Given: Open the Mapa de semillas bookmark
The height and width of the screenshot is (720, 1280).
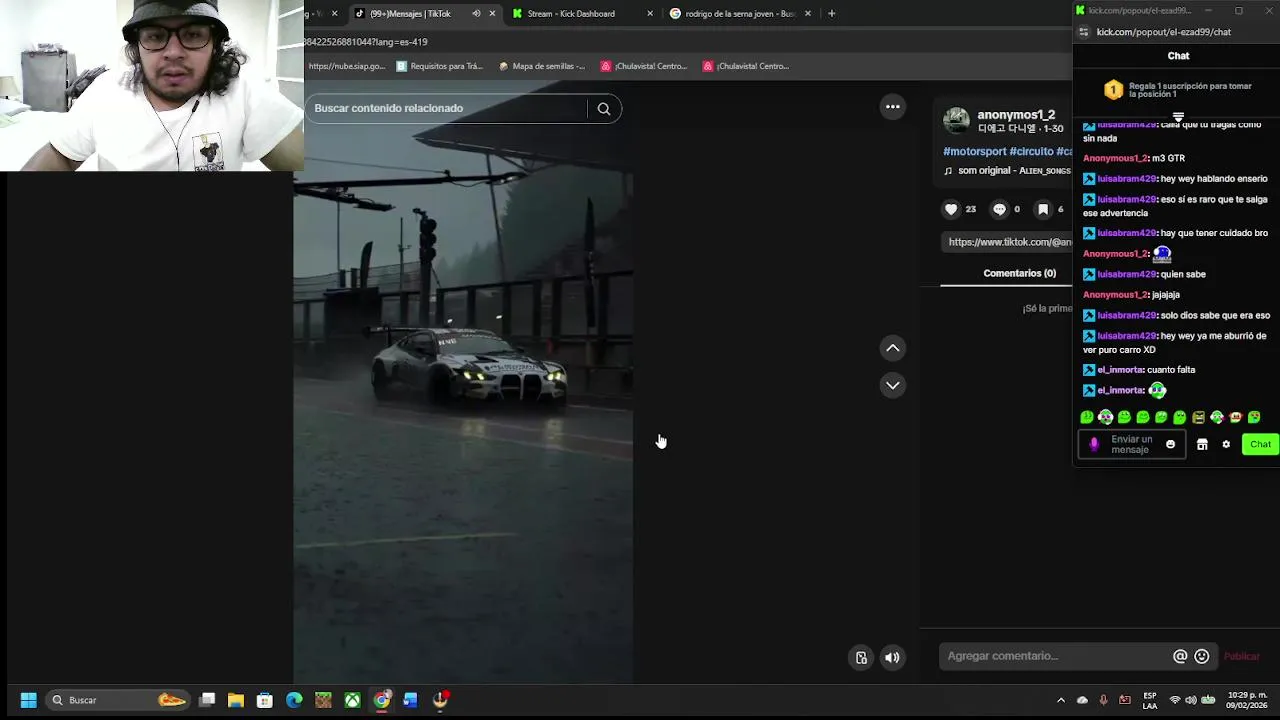Looking at the screenshot, I should pyautogui.click(x=541, y=66).
